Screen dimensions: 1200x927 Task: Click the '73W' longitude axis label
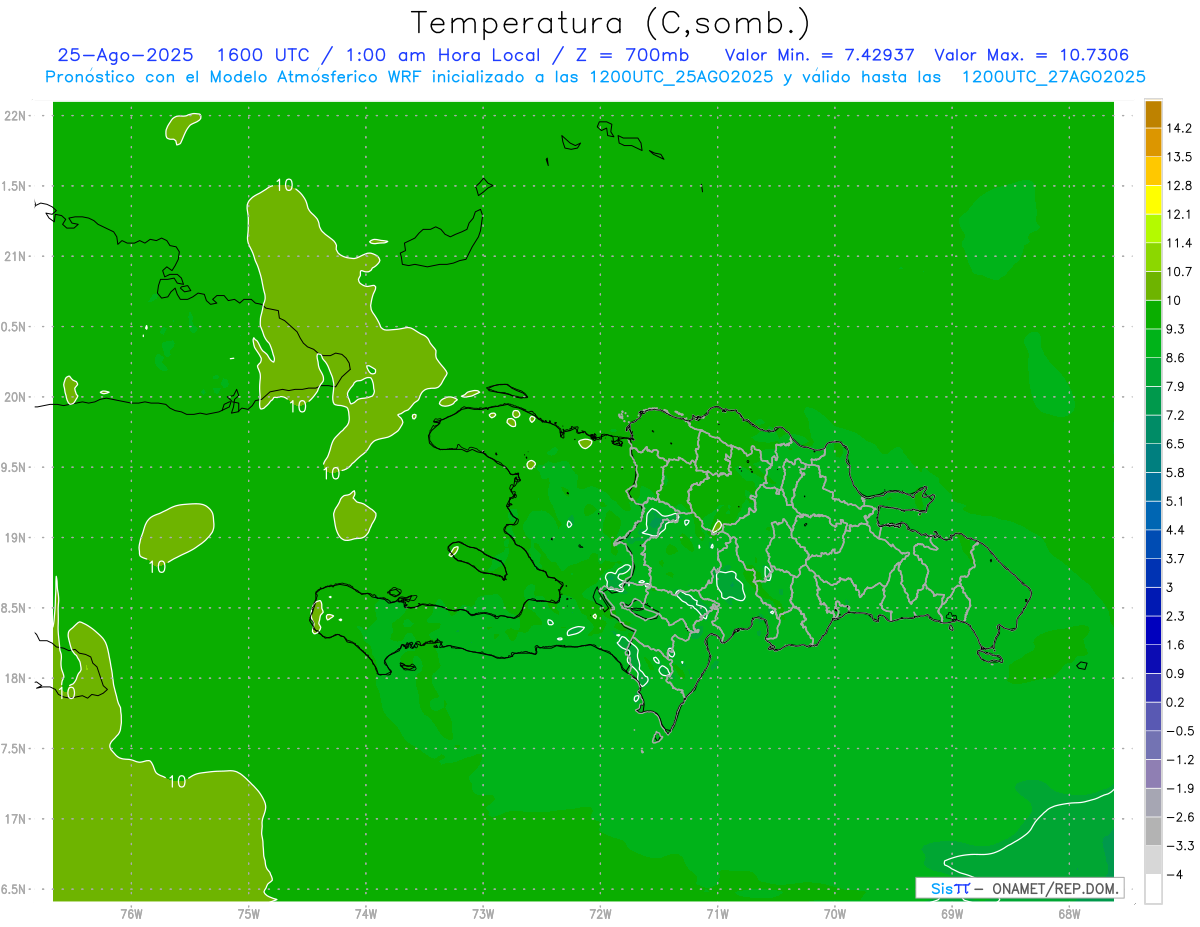click(x=483, y=913)
